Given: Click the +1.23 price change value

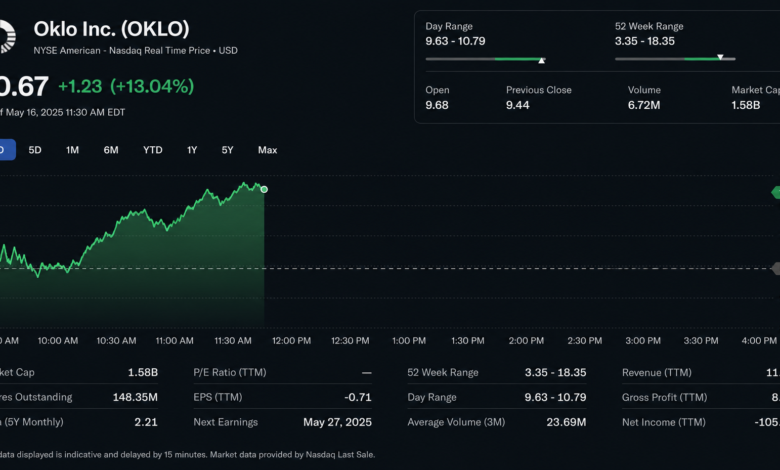Looking at the screenshot, I should [x=80, y=87].
